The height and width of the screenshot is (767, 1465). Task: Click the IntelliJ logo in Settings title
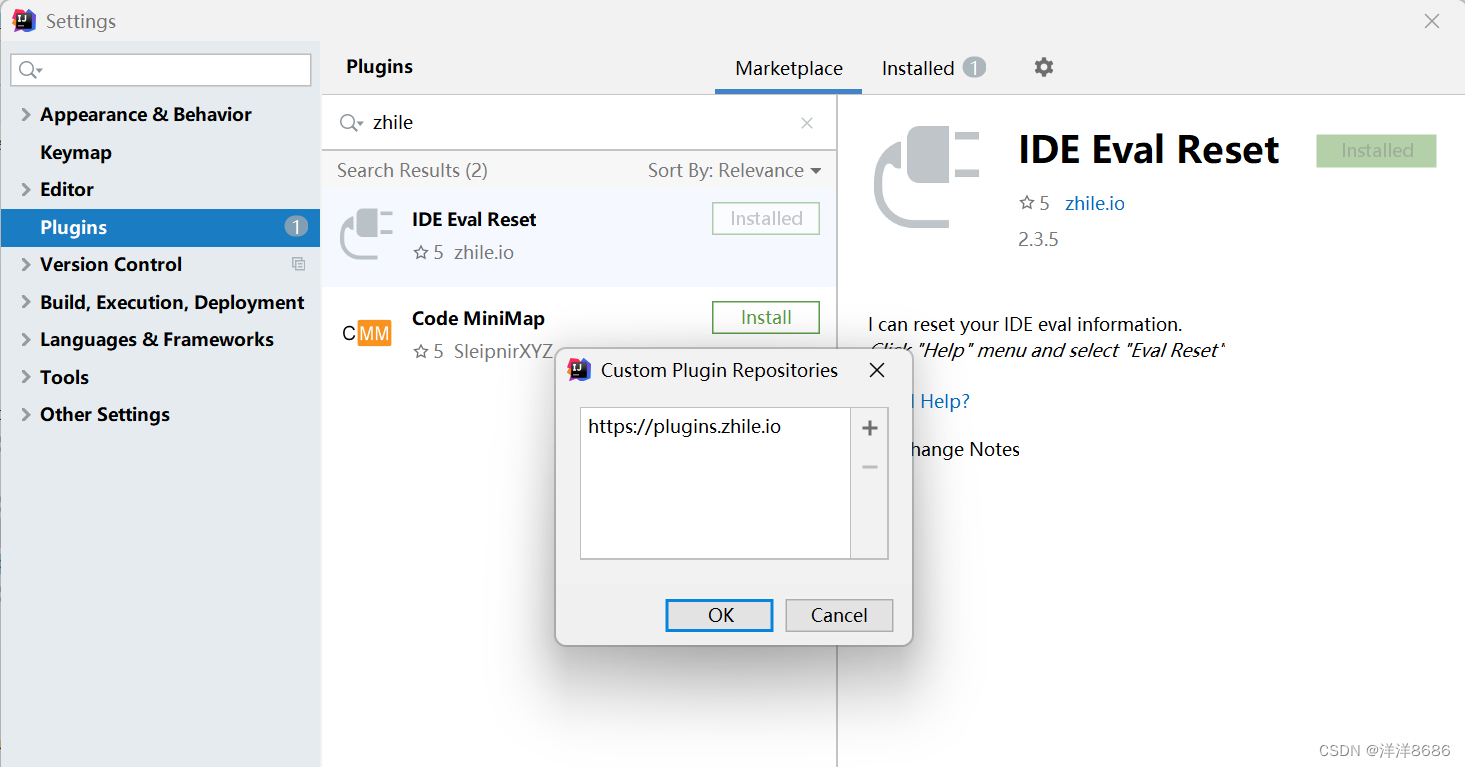[x=24, y=21]
